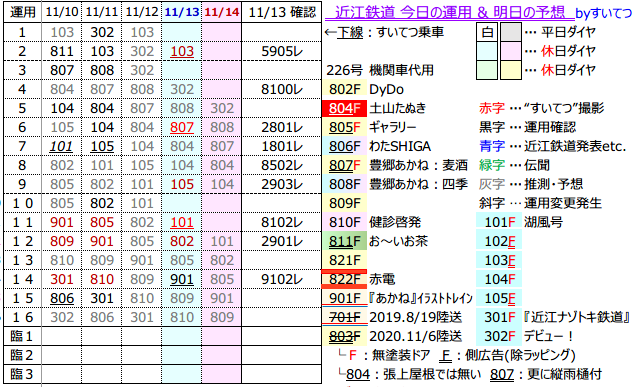Select the underlined 806 in row 15
This screenshot has height=387, width=636.
click(62, 298)
